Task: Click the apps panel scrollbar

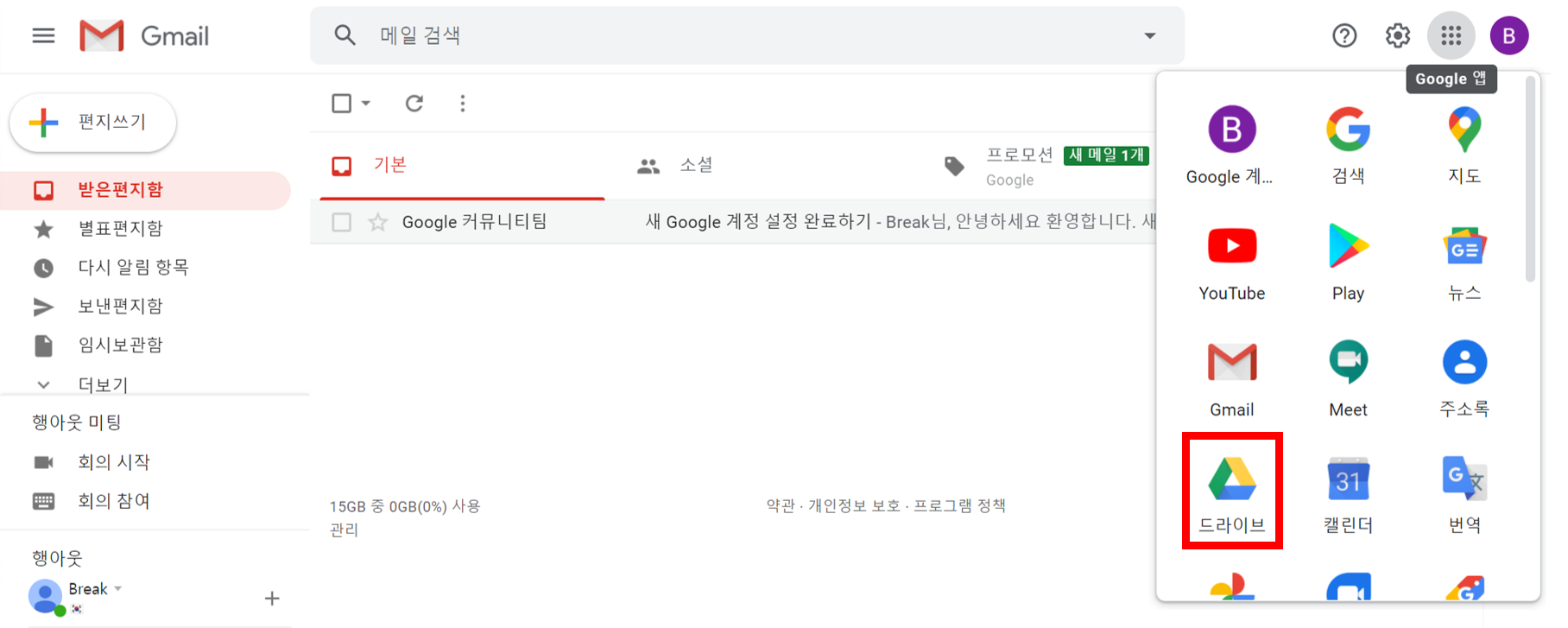Action: (1530, 180)
